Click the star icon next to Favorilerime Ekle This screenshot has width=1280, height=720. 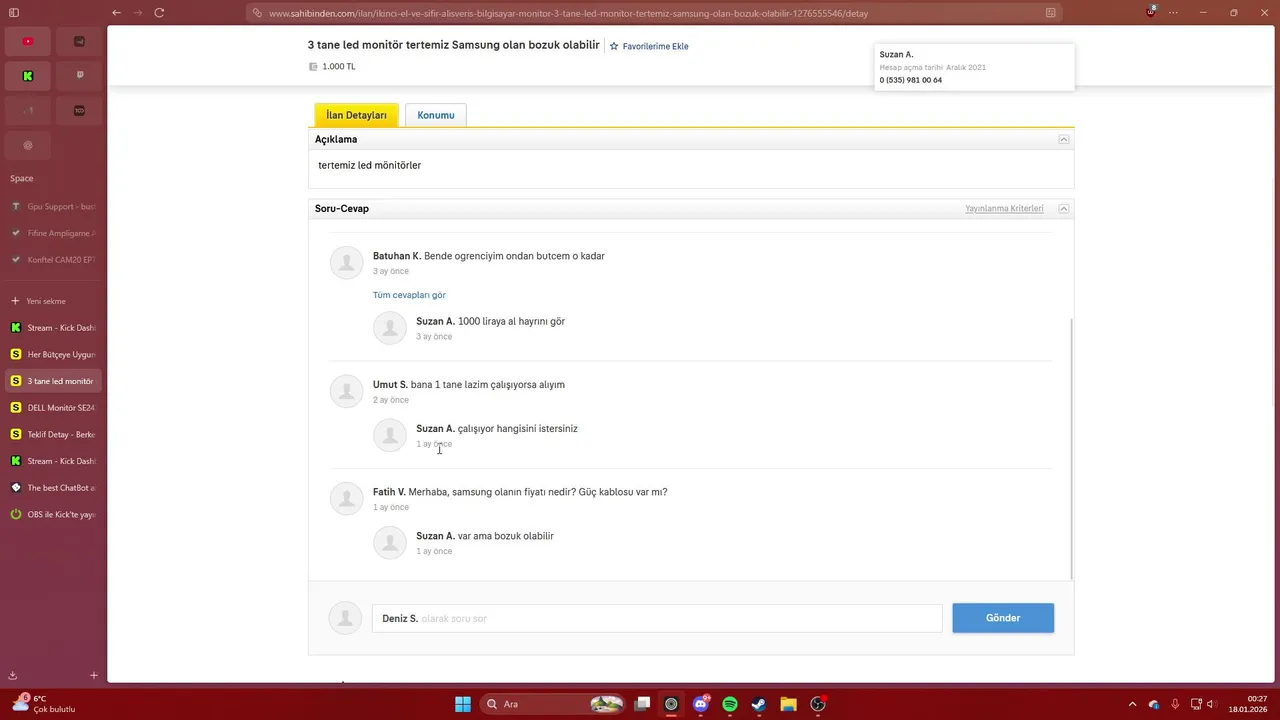coord(614,46)
